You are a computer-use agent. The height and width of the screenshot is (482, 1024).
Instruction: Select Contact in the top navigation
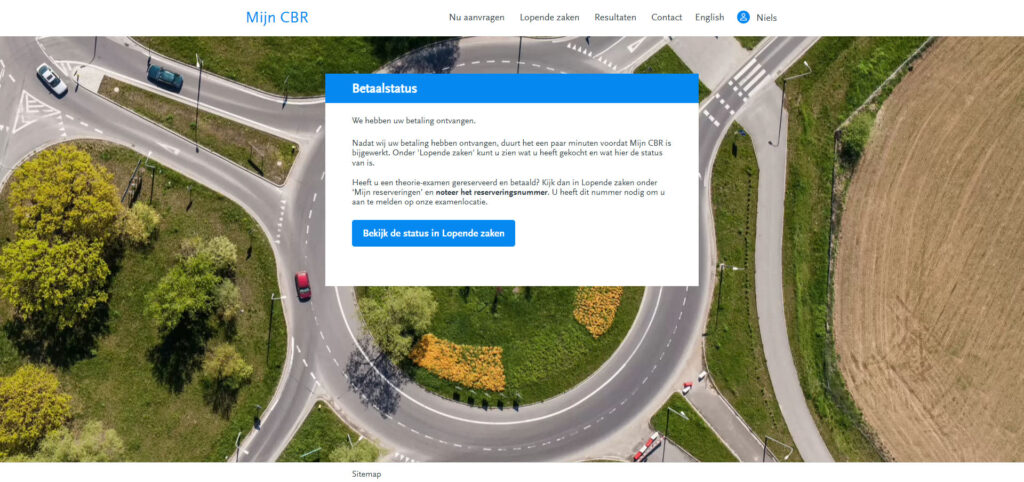pyautogui.click(x=666, y=17)
